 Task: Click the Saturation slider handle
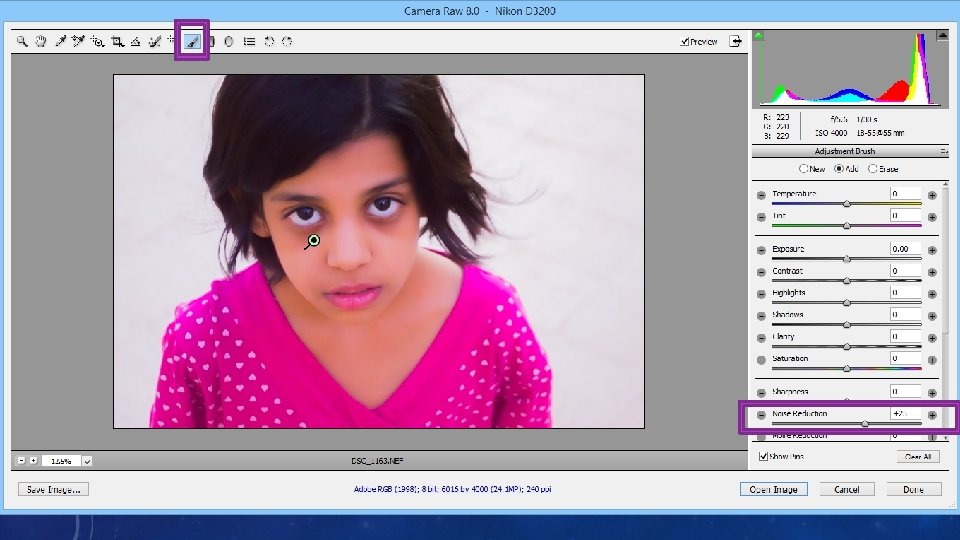tap(847, 369)
